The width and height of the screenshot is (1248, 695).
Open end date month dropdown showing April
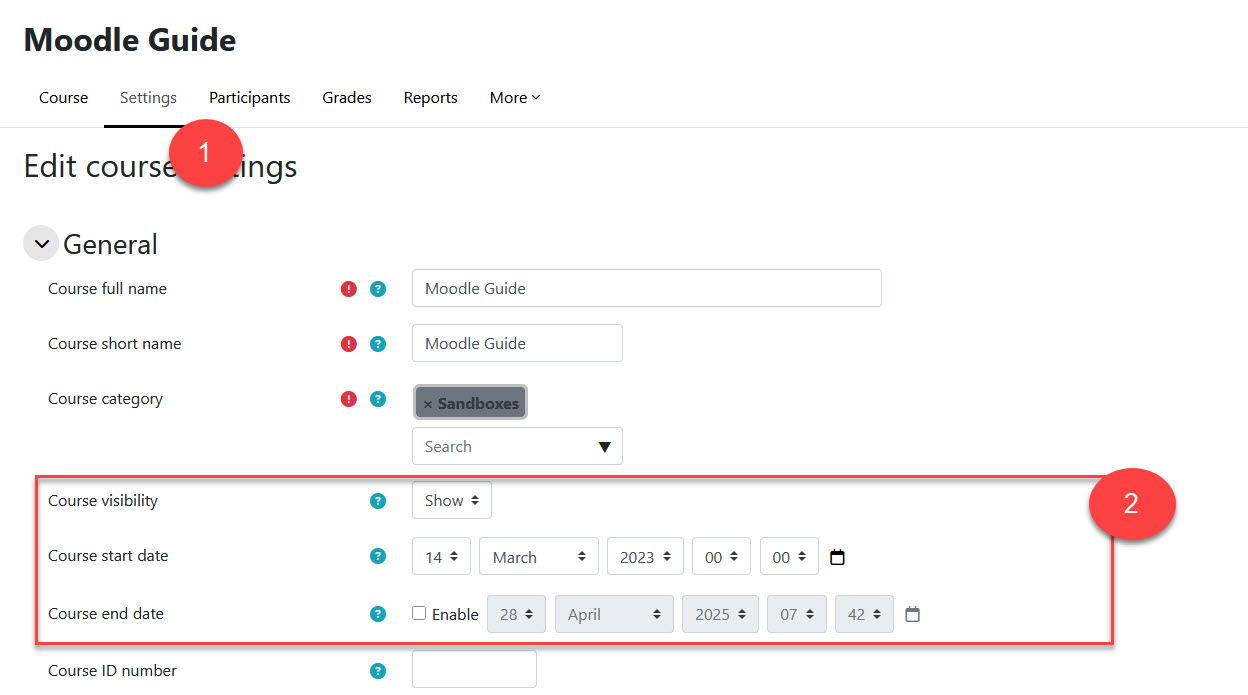pos(615,614)
